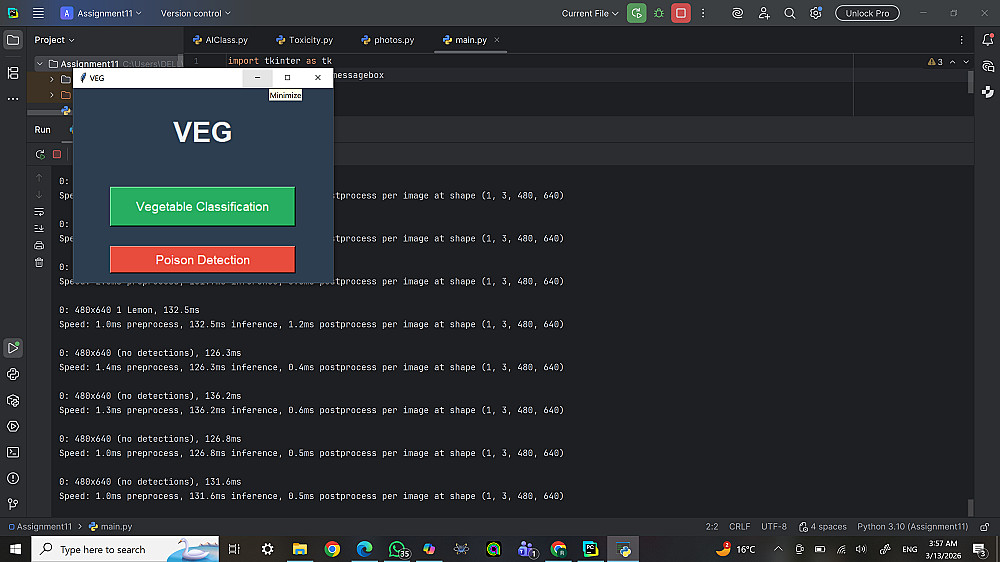This screenshot has width=1000, height=562.
Task: Open WhatsApp from the taskbar
Action: point(397,549)
